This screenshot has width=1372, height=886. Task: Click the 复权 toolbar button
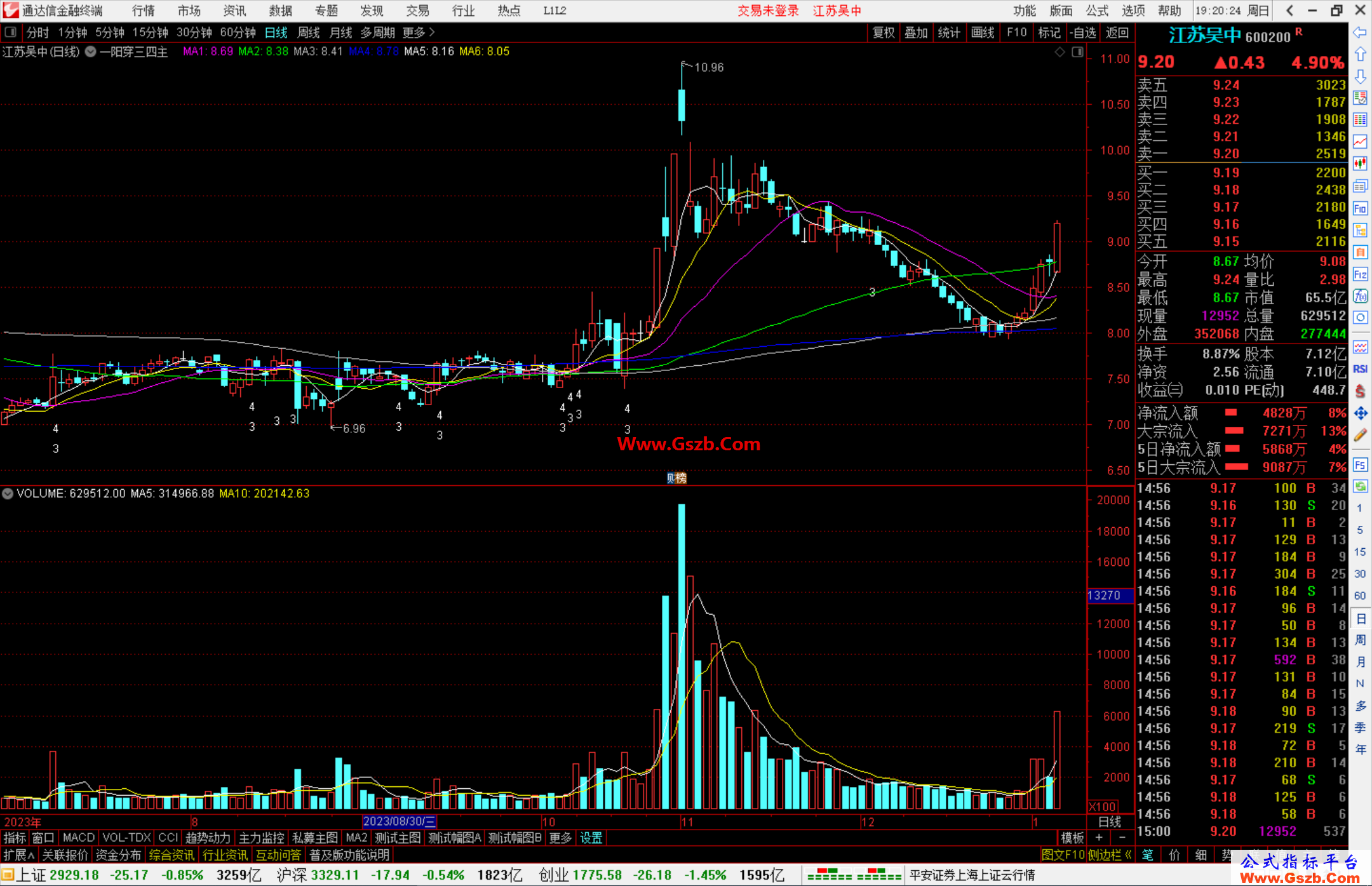tap(884, 32)
